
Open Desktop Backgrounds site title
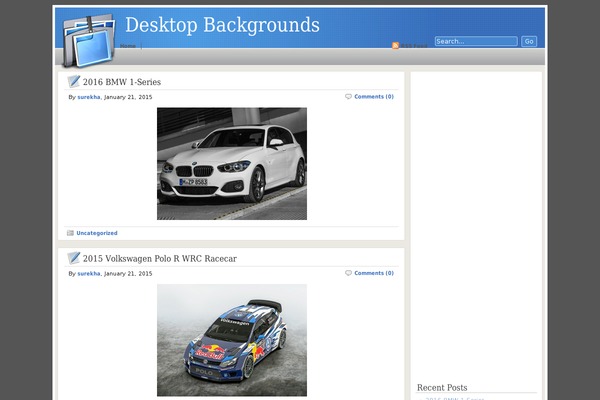[x=222, y=25]
